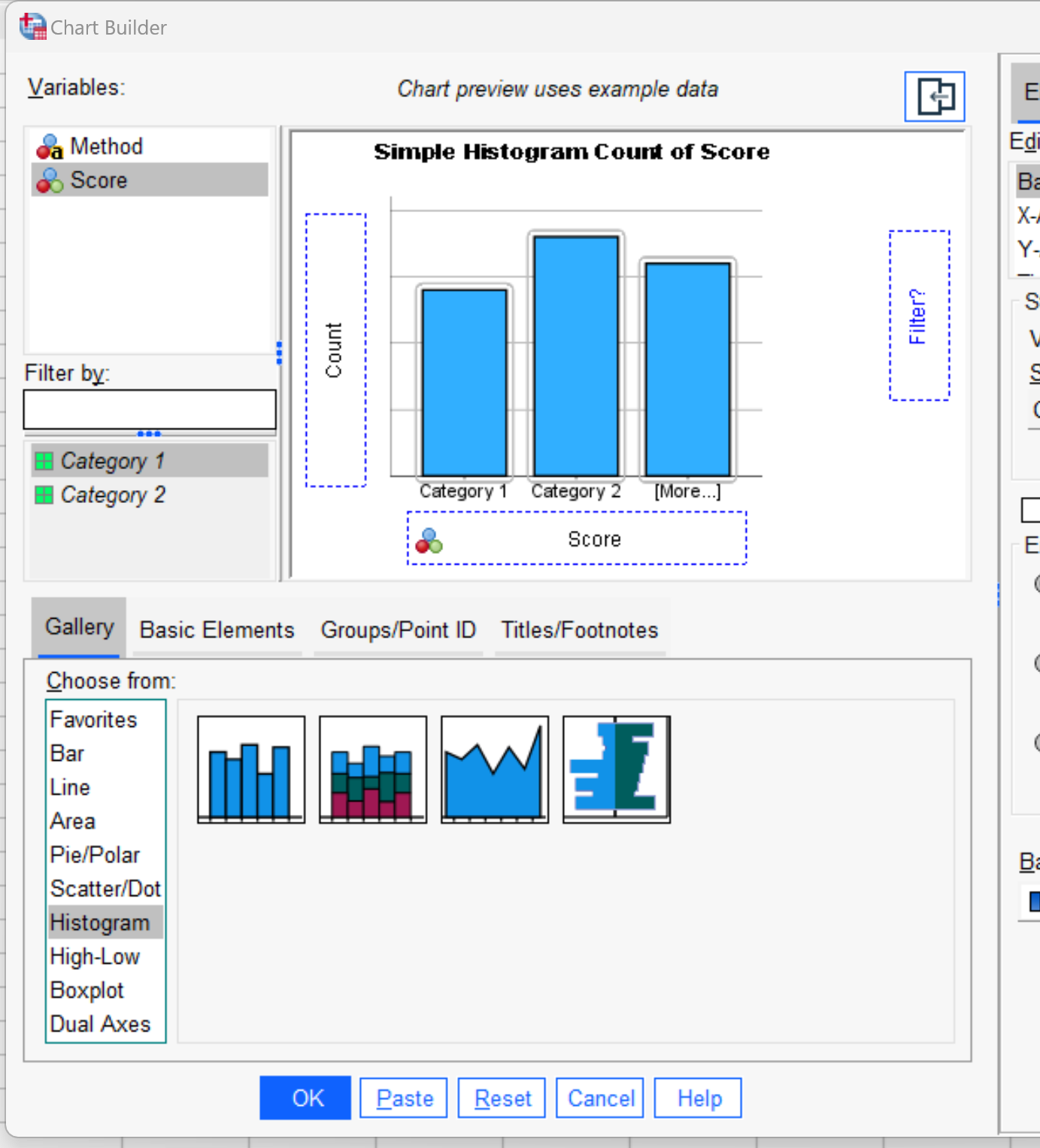Choose the Frequency Polygon chart icon
This screenshot has height=1148, width=1040.
(493, 769)
